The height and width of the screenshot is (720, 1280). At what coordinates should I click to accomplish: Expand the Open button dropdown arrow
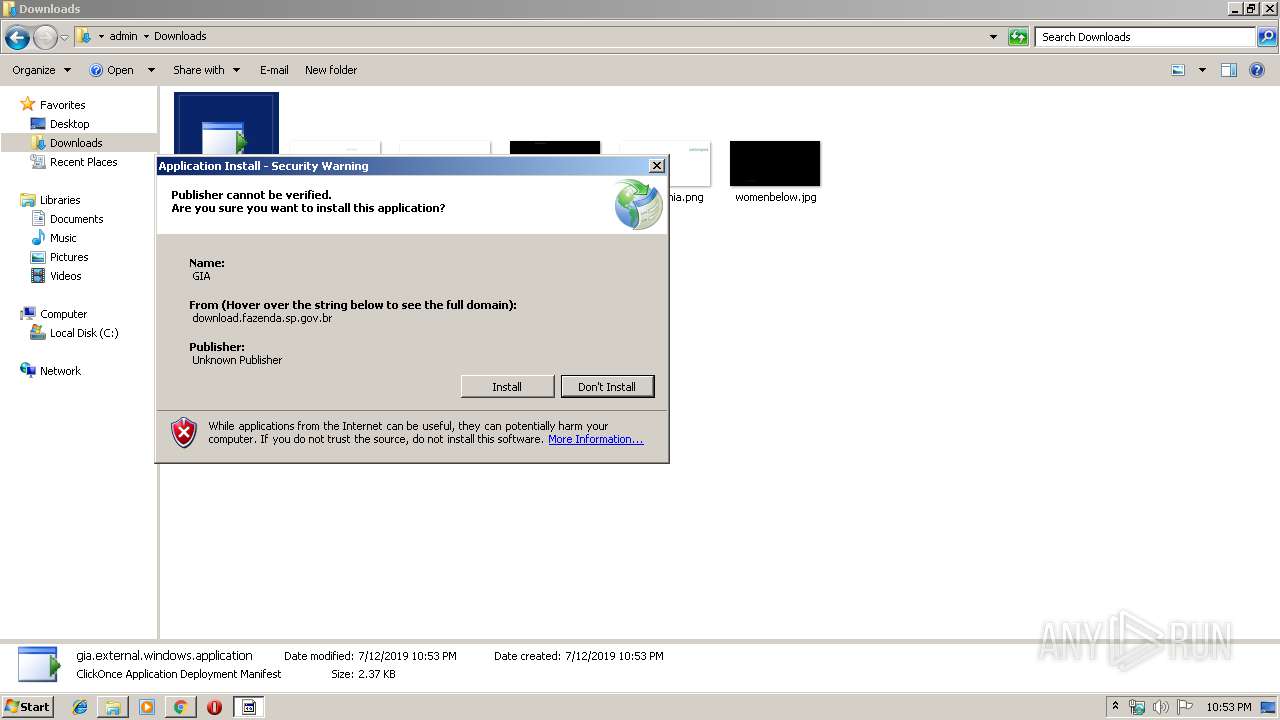(x=151, y=70)
